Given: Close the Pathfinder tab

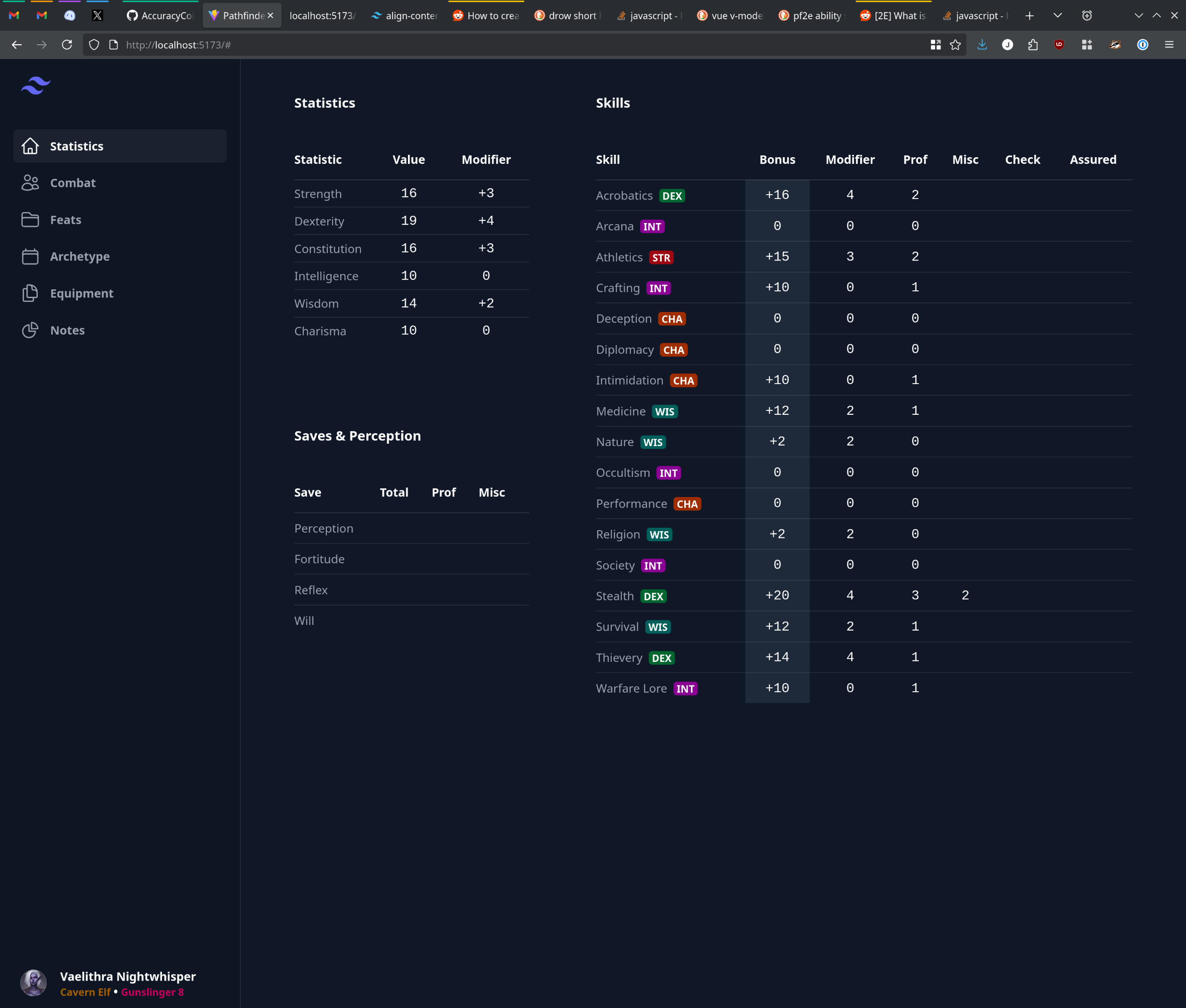Looking at the screenshot, I should point(271,15).
